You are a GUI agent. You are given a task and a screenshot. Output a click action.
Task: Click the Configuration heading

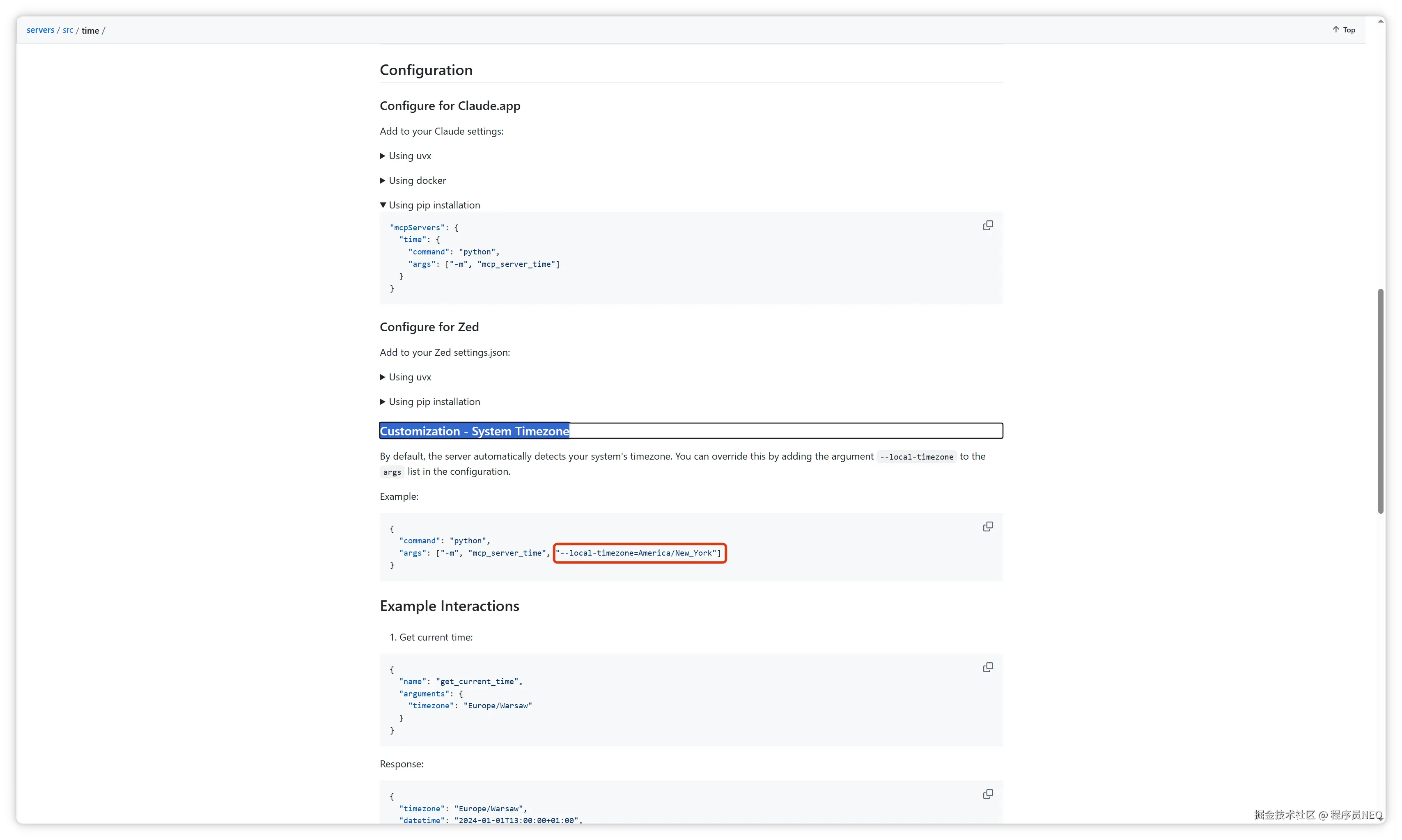pos(426,70)
